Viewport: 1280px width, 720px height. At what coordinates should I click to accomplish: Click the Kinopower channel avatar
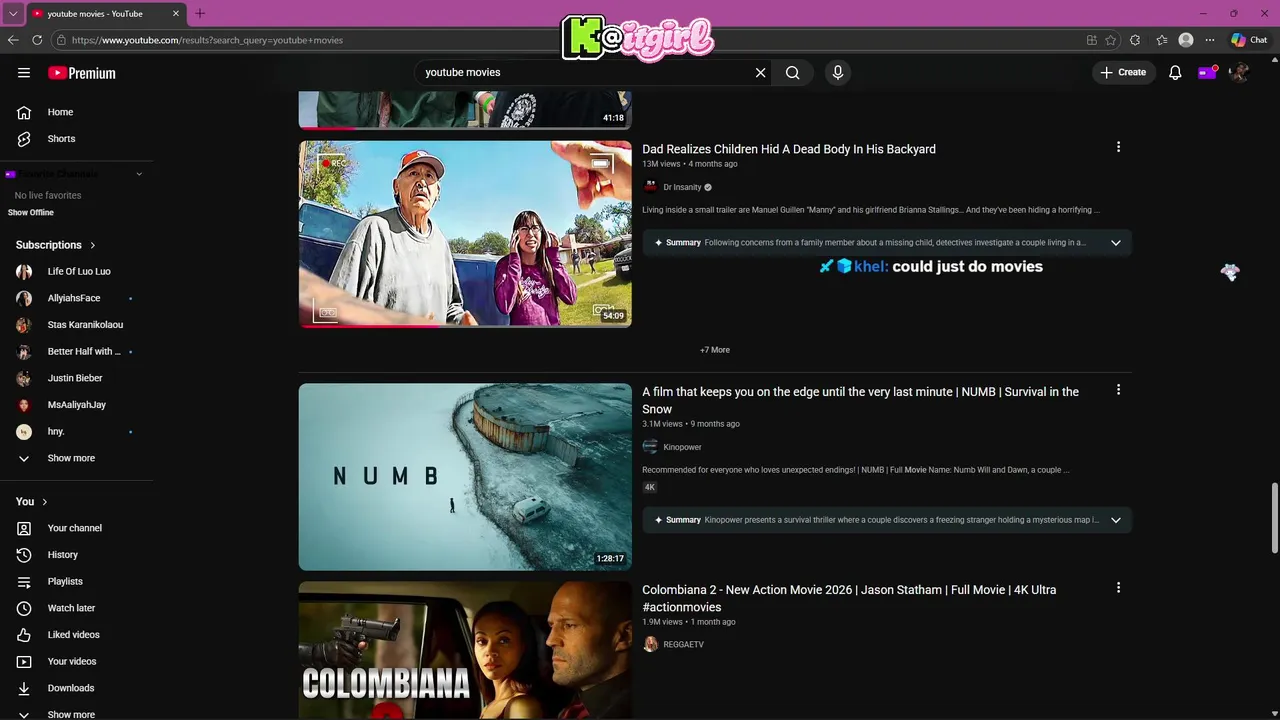click(650, 447)
